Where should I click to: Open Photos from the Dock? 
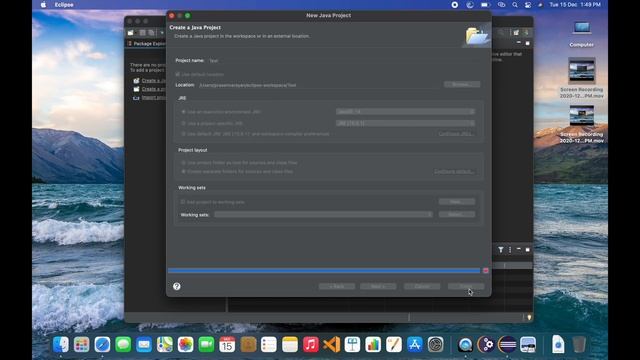point(186,344)
